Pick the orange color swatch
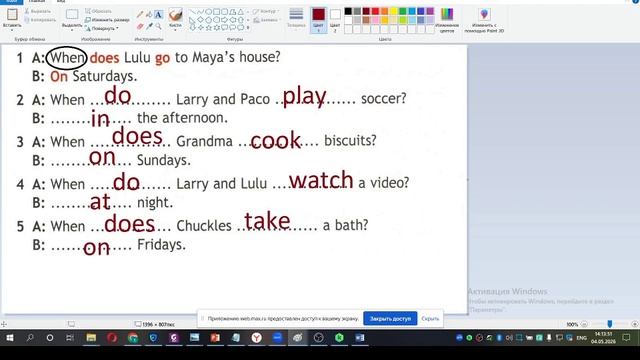 (x=384, y=11)
